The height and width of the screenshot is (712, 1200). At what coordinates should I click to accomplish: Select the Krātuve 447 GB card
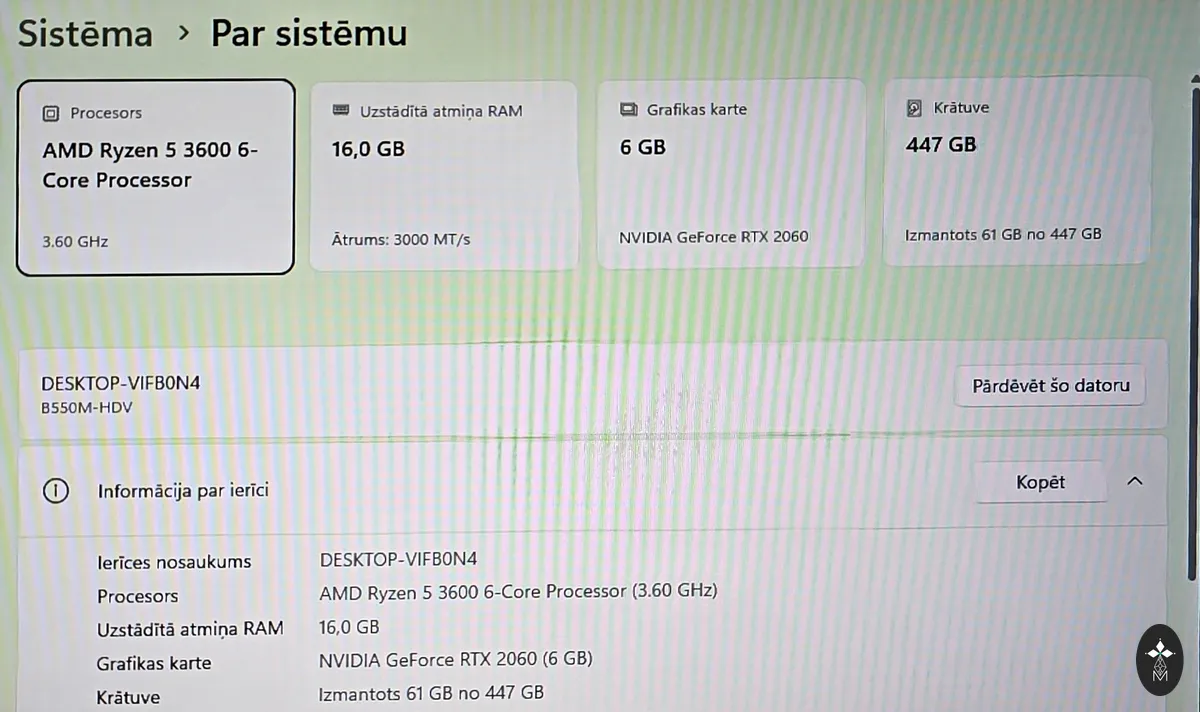(1017, 171)
